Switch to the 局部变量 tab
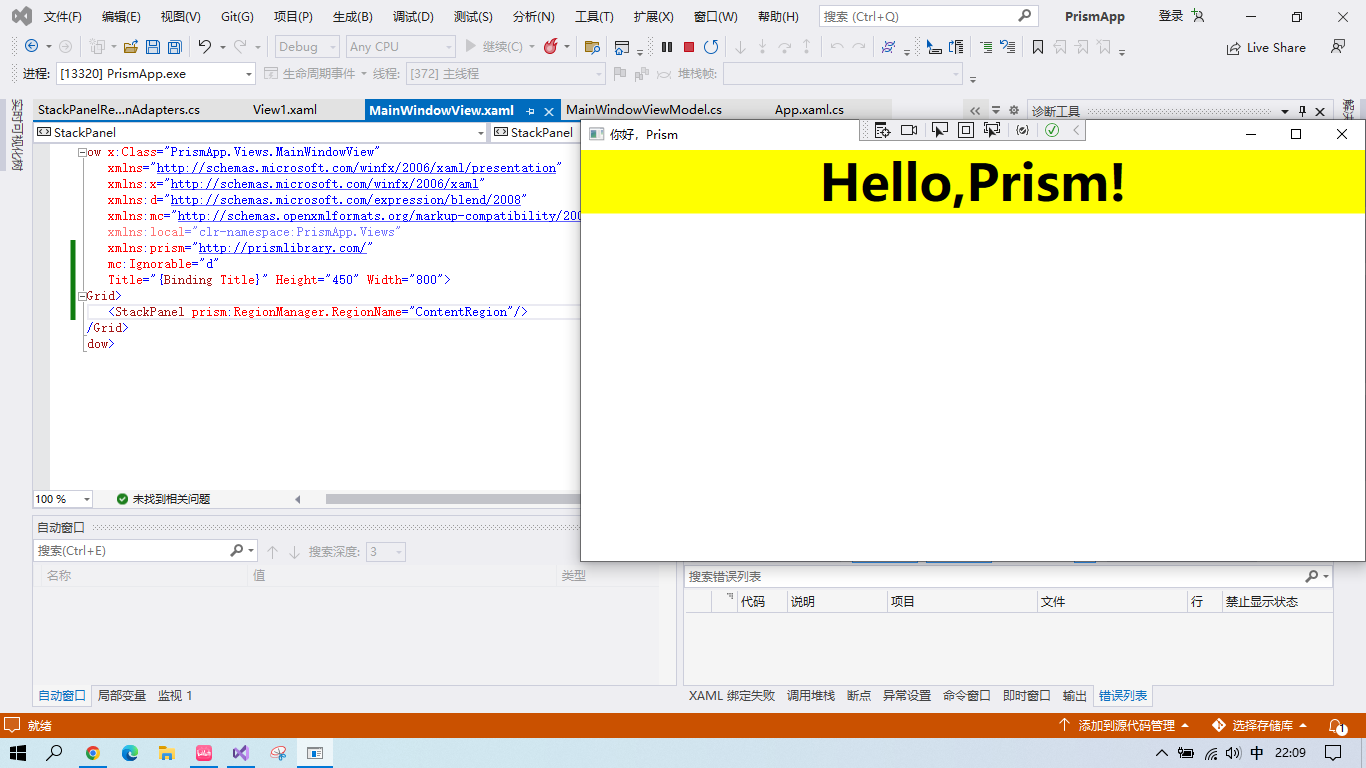1366x768 pixels. (x=122, y=696)
